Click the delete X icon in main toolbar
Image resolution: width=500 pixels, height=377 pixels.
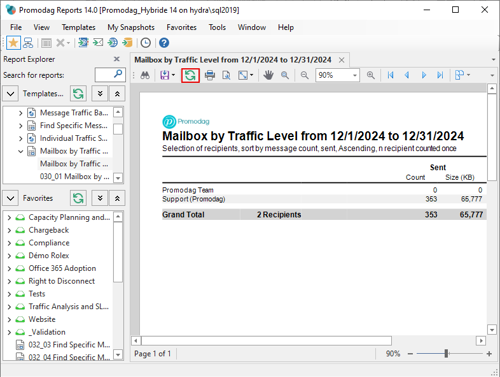(x=60, y=43)
